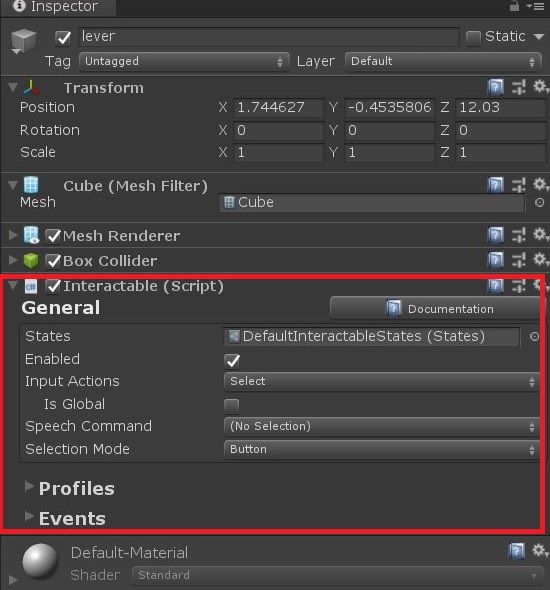Screen dimensions: 550x590
Task: Open Transform component help reference
Action: point(495,87)
